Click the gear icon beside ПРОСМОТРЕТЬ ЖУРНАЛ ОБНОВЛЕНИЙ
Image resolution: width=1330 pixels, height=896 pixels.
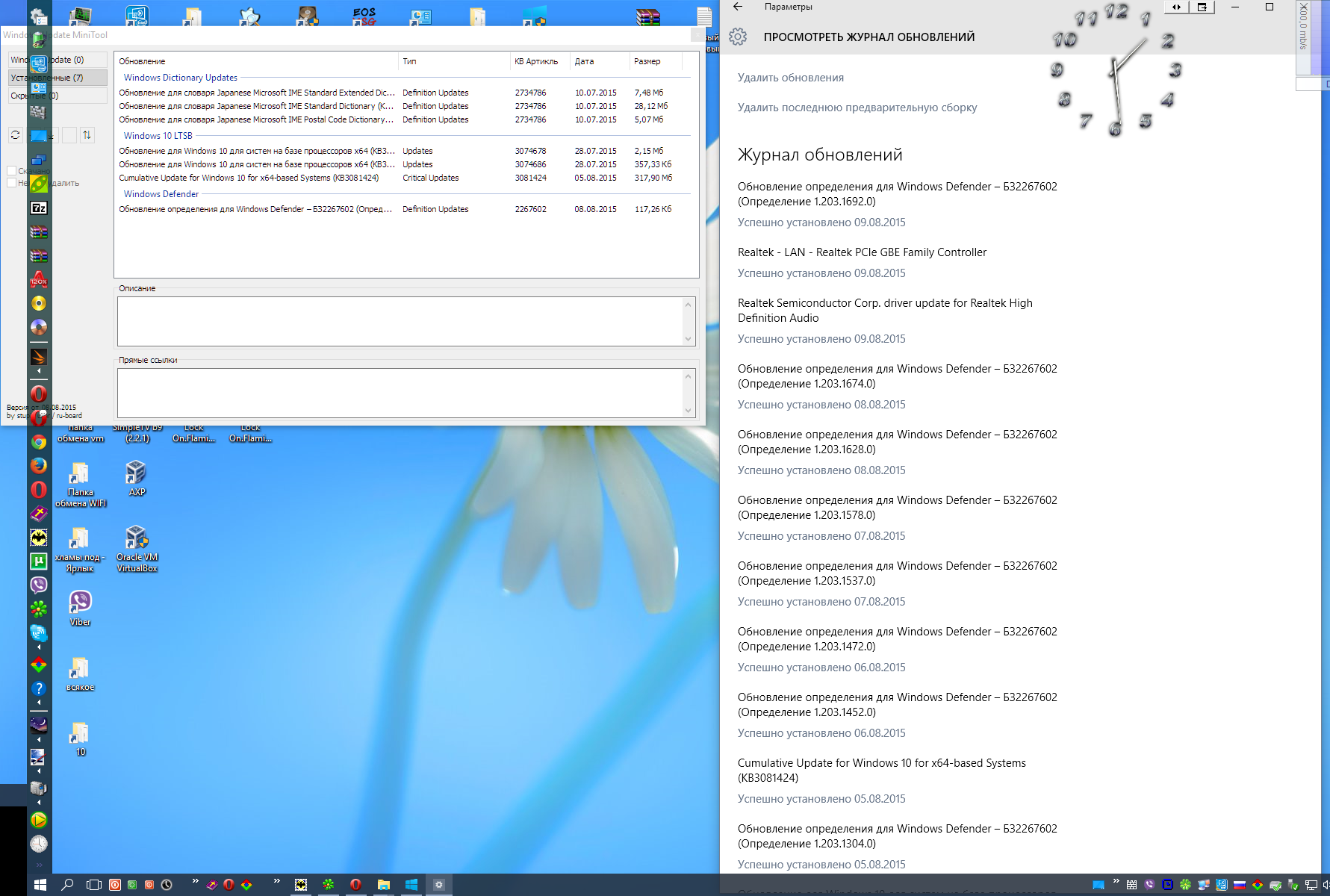(x=738, y=37)
